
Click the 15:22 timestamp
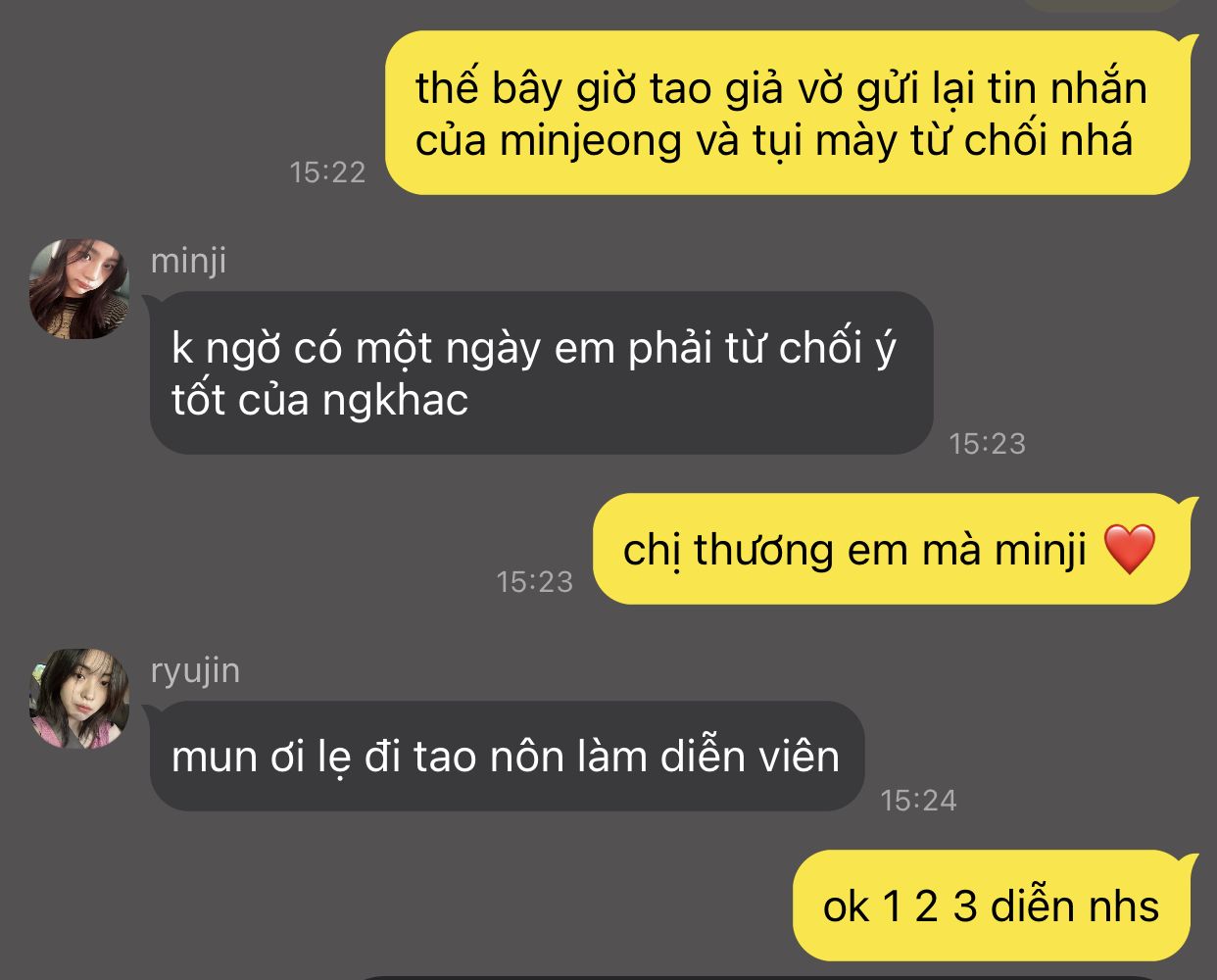pyautogui.click(x=327, y=172)
